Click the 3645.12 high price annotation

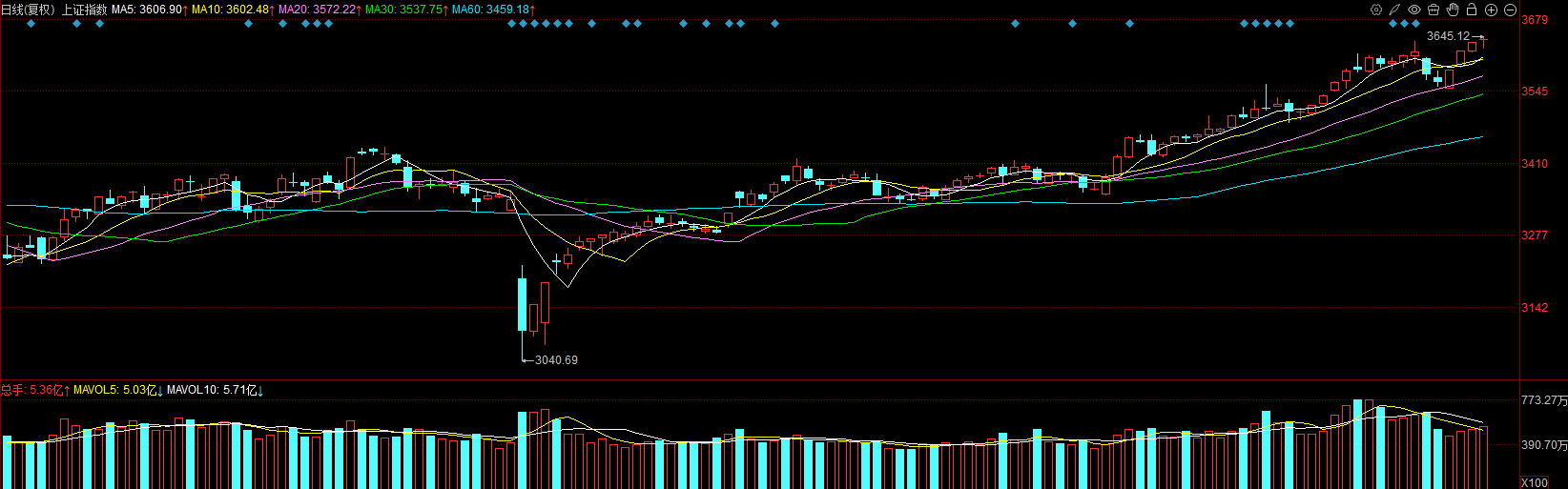click(x=1448, y=36)
